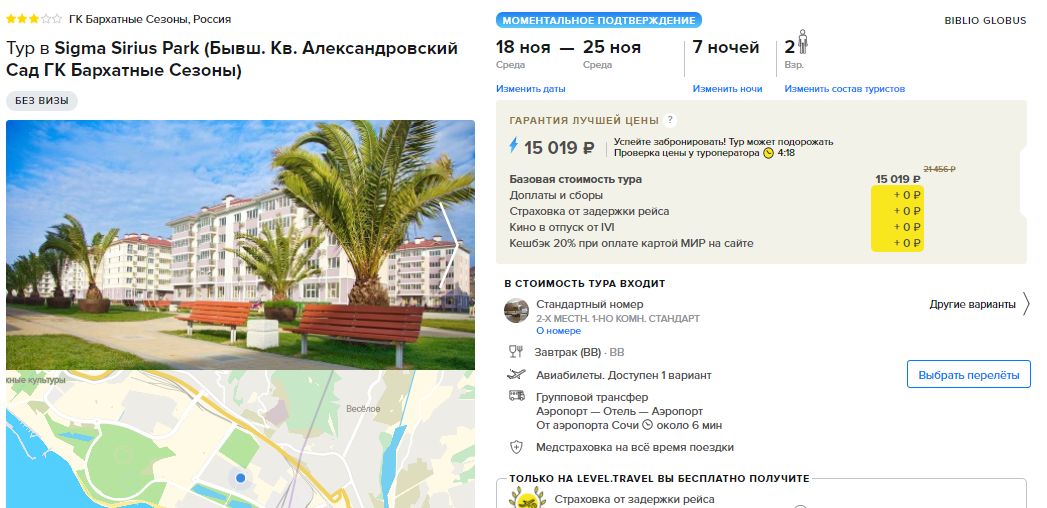The width and height of the screenshot is (1047, 508).
Task: Open the О номере link
Action: coord(558,331)
